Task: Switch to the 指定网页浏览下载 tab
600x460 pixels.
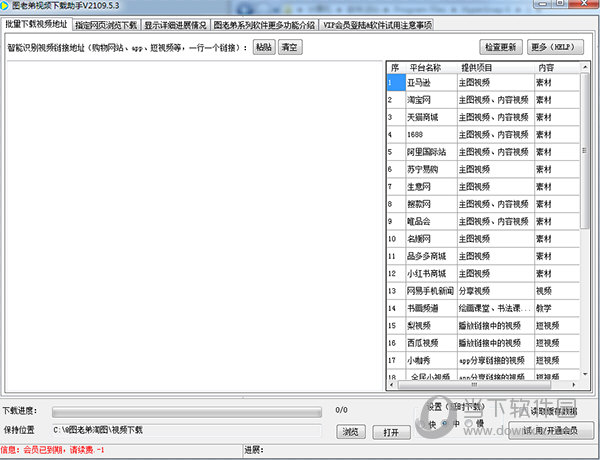Action: [105, 23]
